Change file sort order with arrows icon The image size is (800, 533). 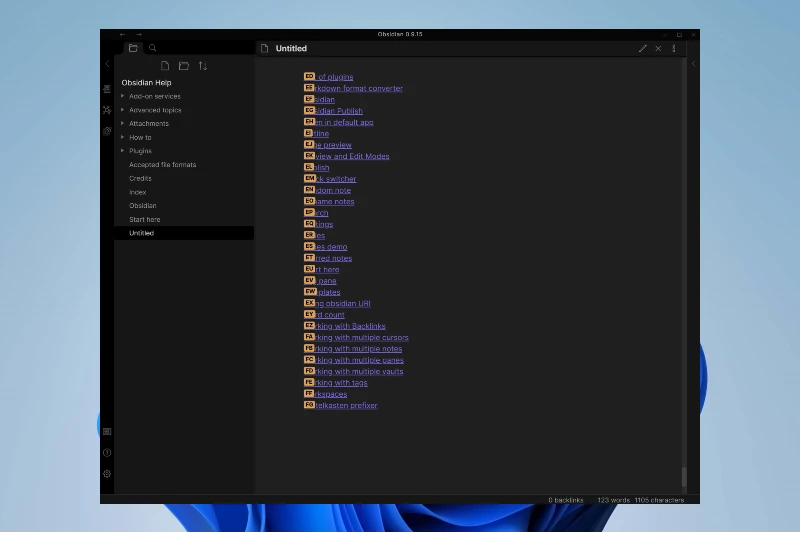point(203,66)
